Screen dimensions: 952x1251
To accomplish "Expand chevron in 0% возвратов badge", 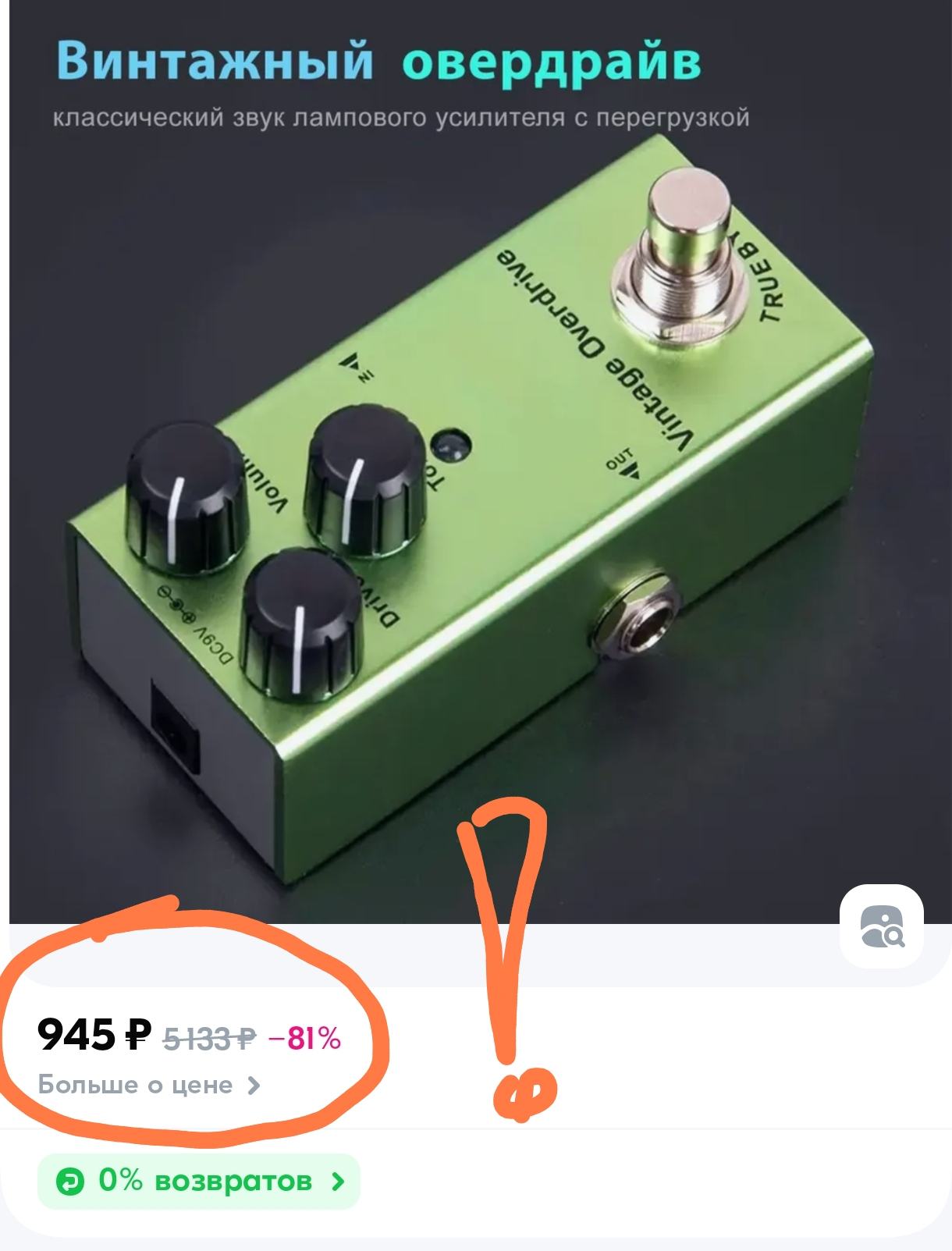I will point(337,1182).
